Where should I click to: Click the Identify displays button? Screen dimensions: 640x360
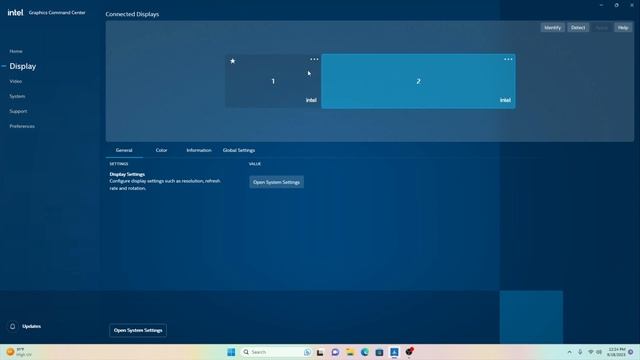point(552,27)
